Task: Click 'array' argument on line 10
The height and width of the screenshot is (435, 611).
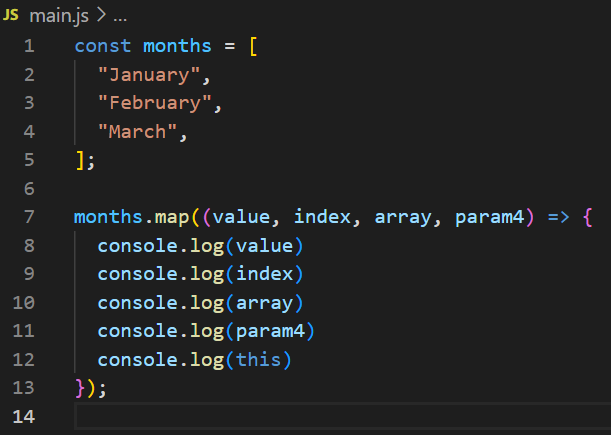Action: [265, 304]
